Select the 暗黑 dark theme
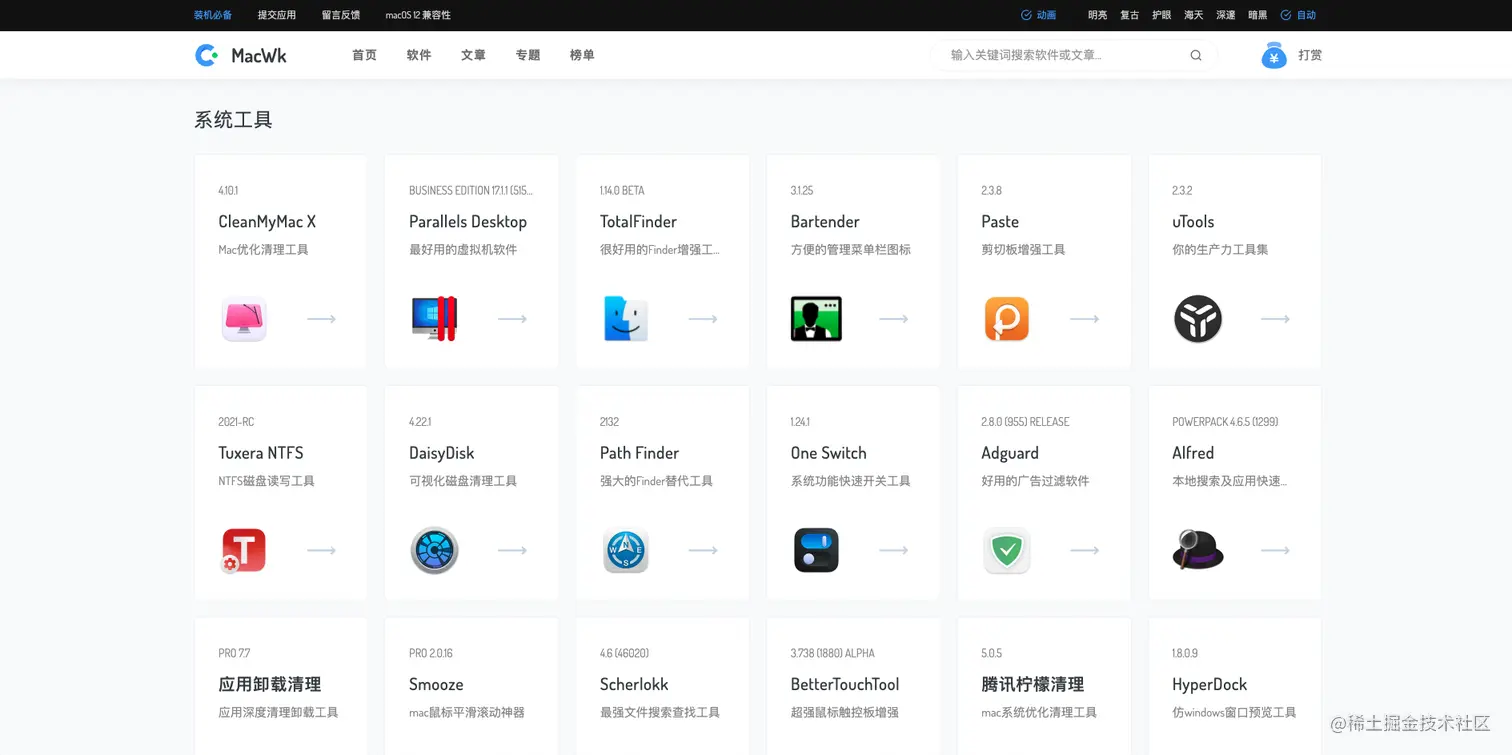 1257,15
